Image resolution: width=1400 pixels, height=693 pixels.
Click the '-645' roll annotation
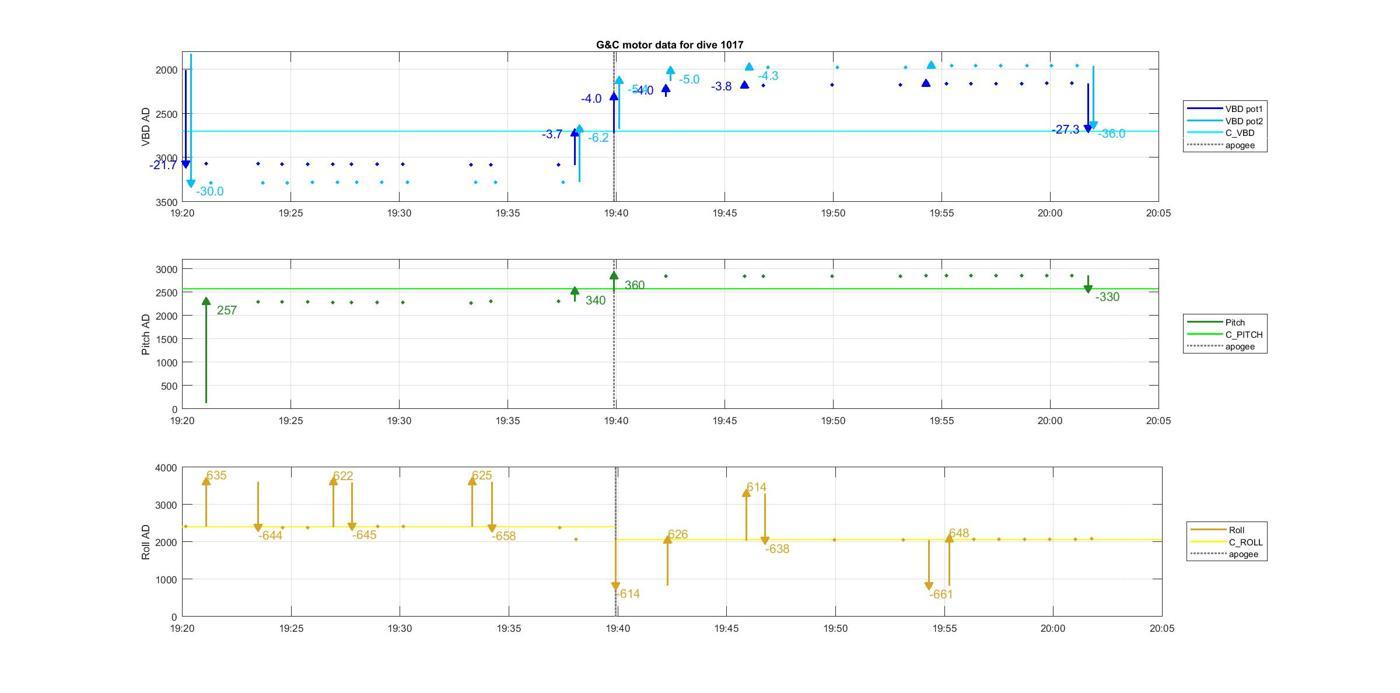coord(364,535)
